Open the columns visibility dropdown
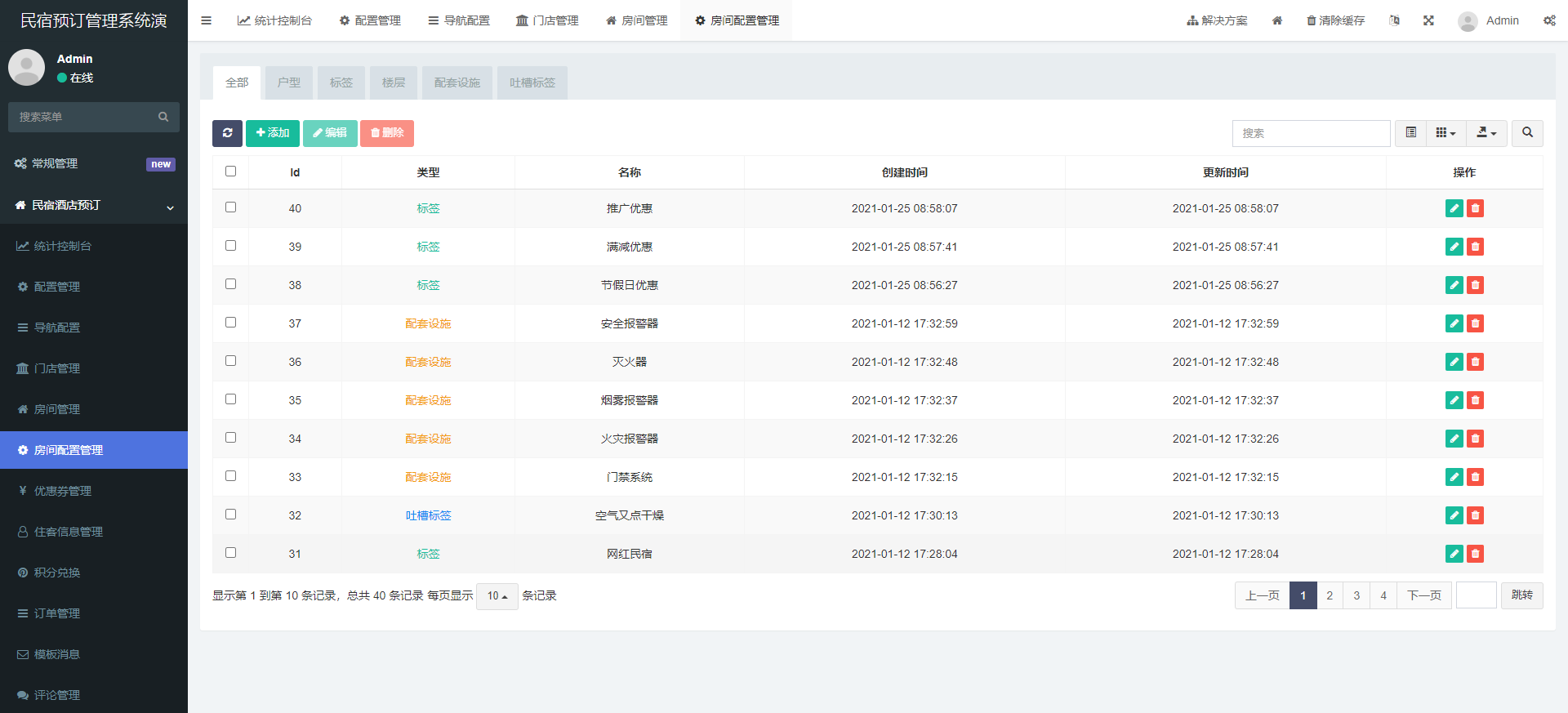 1445,133
